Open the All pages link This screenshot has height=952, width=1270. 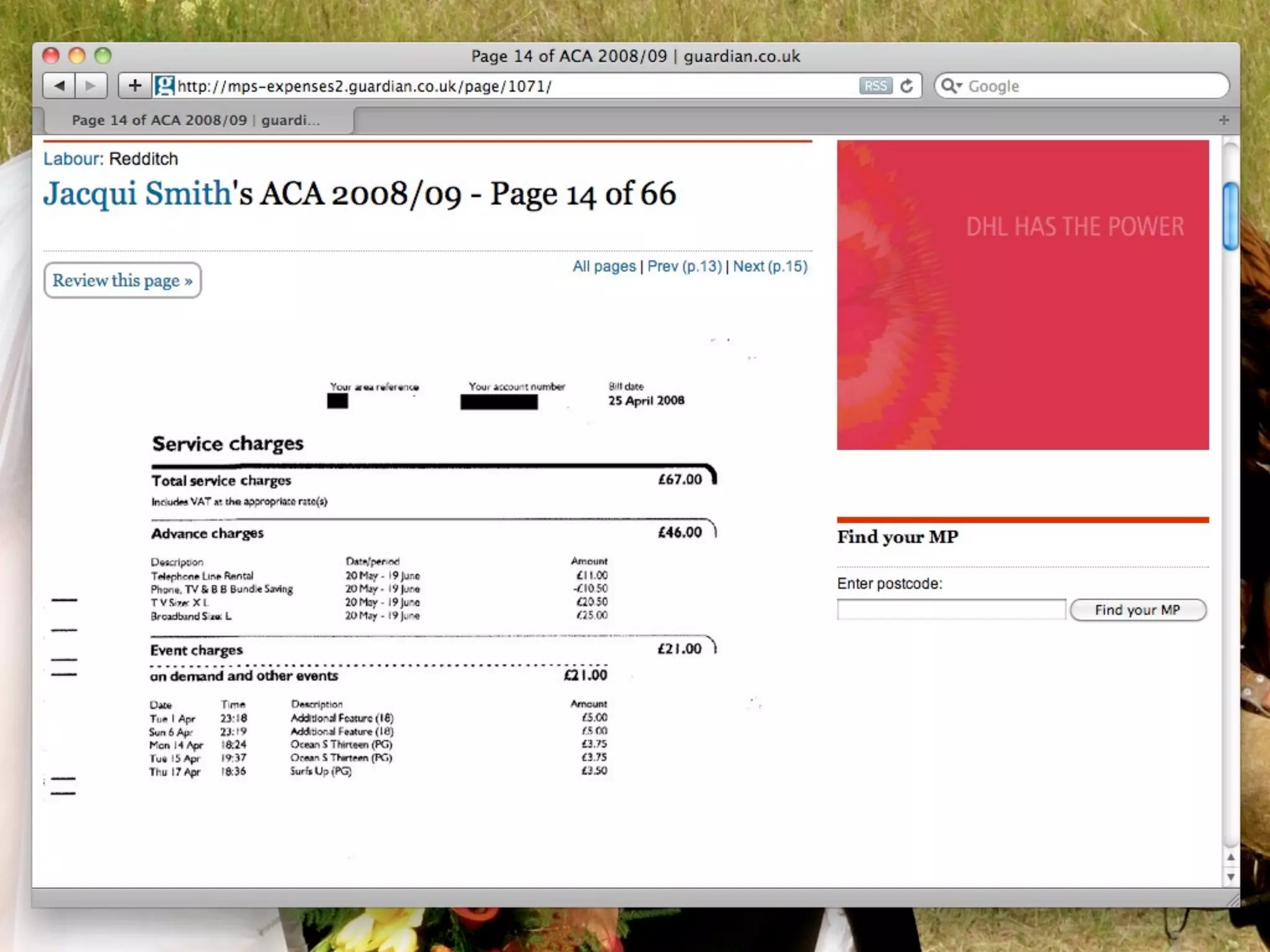tap(604, 267)
